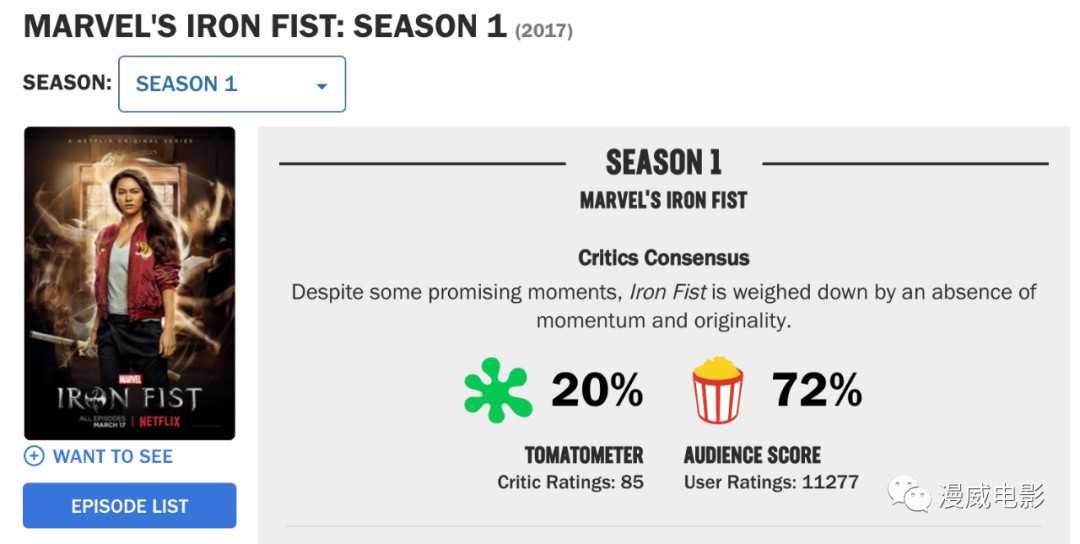Click the italic Iron Fist text in consensus
Image resolution: width=1080 pixels, height=544 pixels.
coord(667,292)
